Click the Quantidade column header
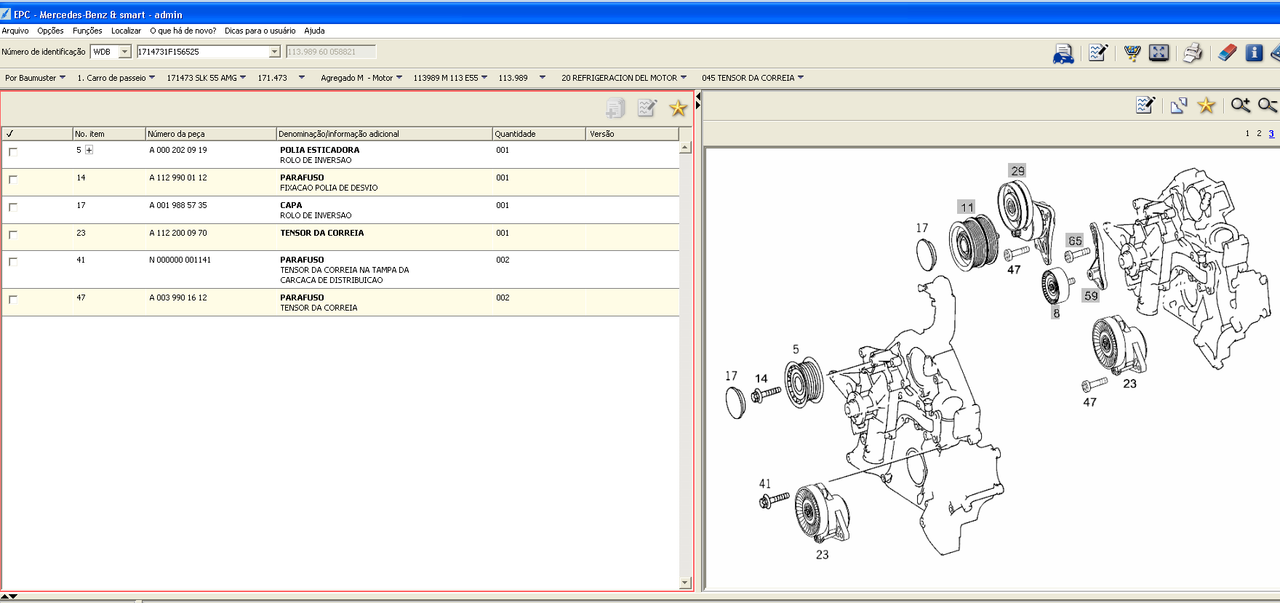 pos(539,133)
